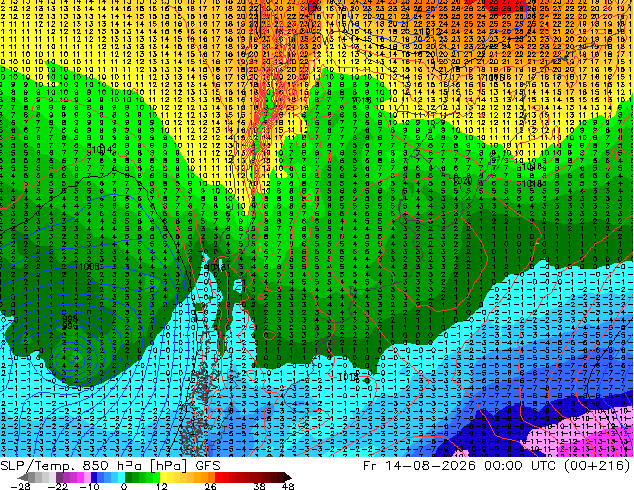634x490 pixels.
Task: Click the '26' legend value
Action: [210, 486]
